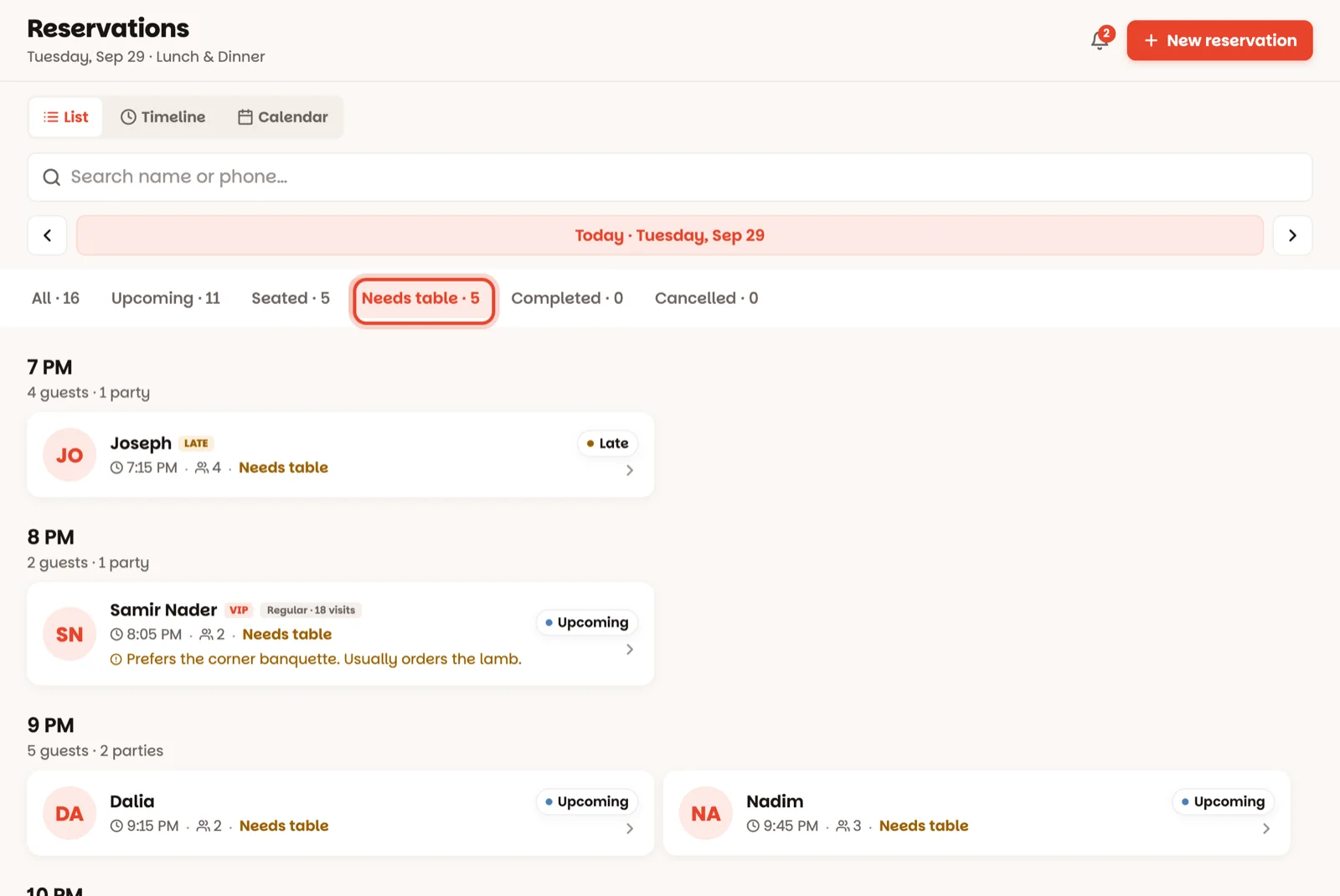1340x896 pixels.
Task: Click the Today Tuesday, Sep 29 date bar
Action: click(670, 235)
